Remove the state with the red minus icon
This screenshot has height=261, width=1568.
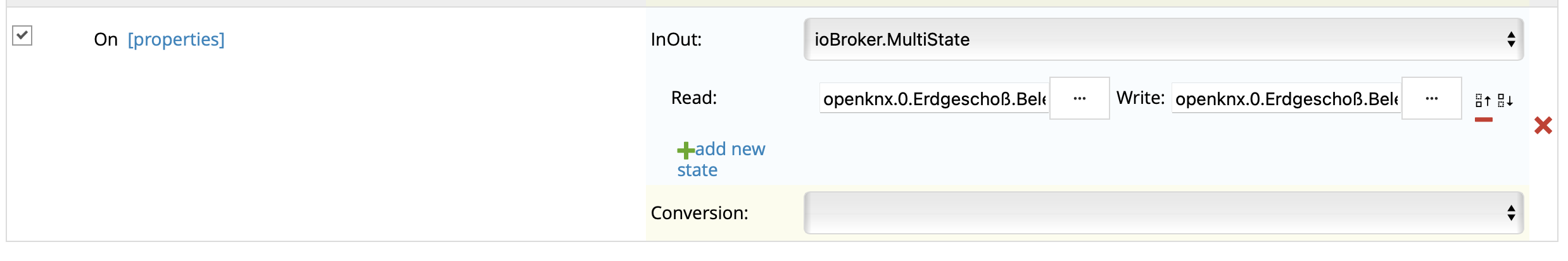[x=1483, y=120]
